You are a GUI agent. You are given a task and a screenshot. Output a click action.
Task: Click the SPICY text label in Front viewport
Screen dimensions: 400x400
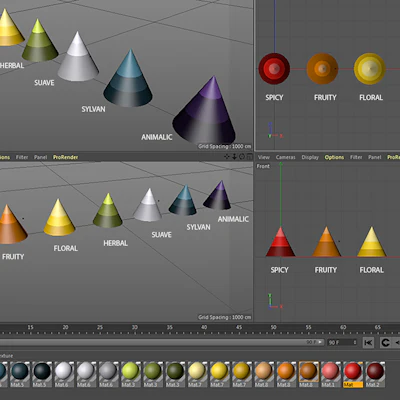click(279, 270)
